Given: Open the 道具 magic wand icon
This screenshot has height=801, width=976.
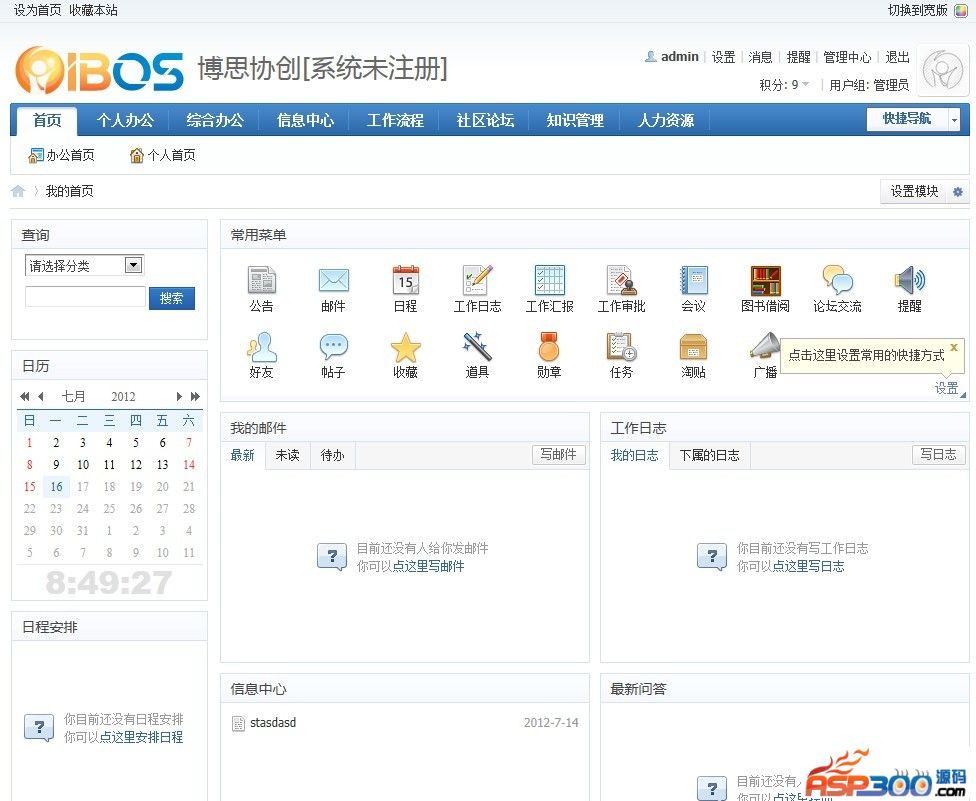Looking at the screenshot, I should point(477,346).
